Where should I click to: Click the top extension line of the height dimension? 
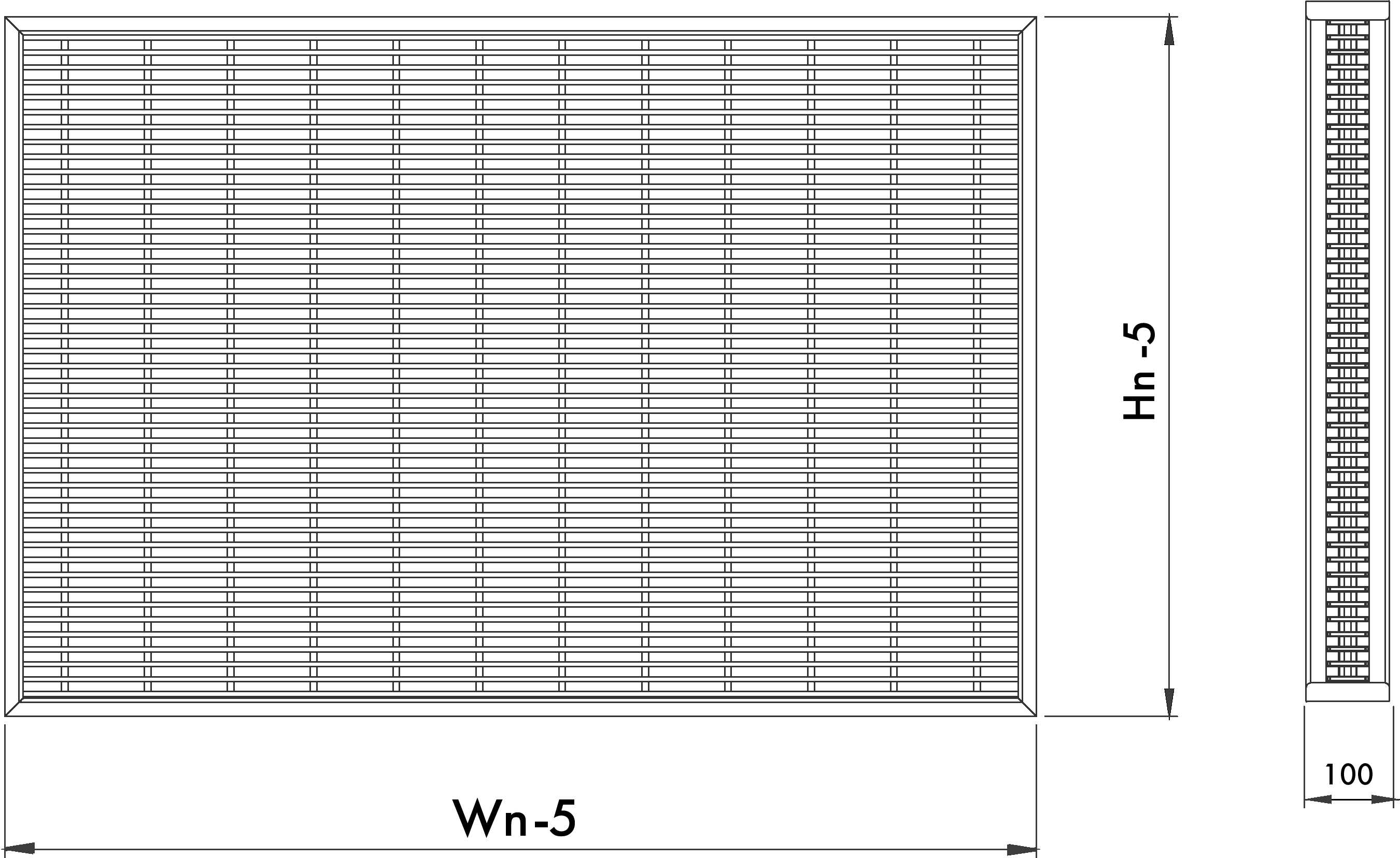click(1108, 17)
